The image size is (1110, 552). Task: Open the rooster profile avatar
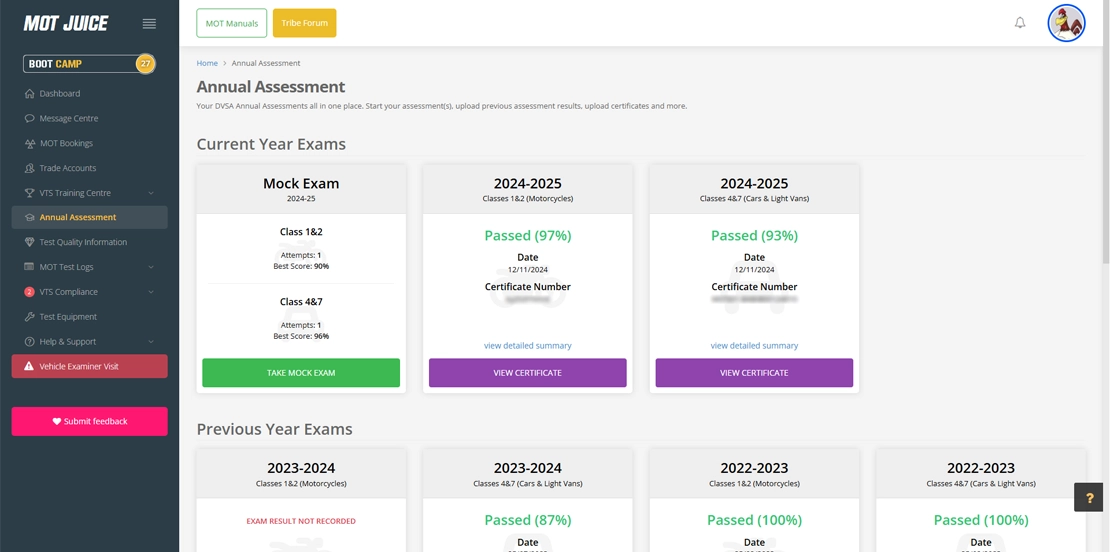click(x=1066, y=23)
